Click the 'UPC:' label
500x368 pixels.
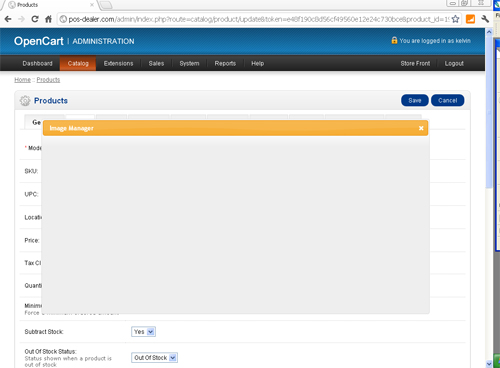click(31, 194)
